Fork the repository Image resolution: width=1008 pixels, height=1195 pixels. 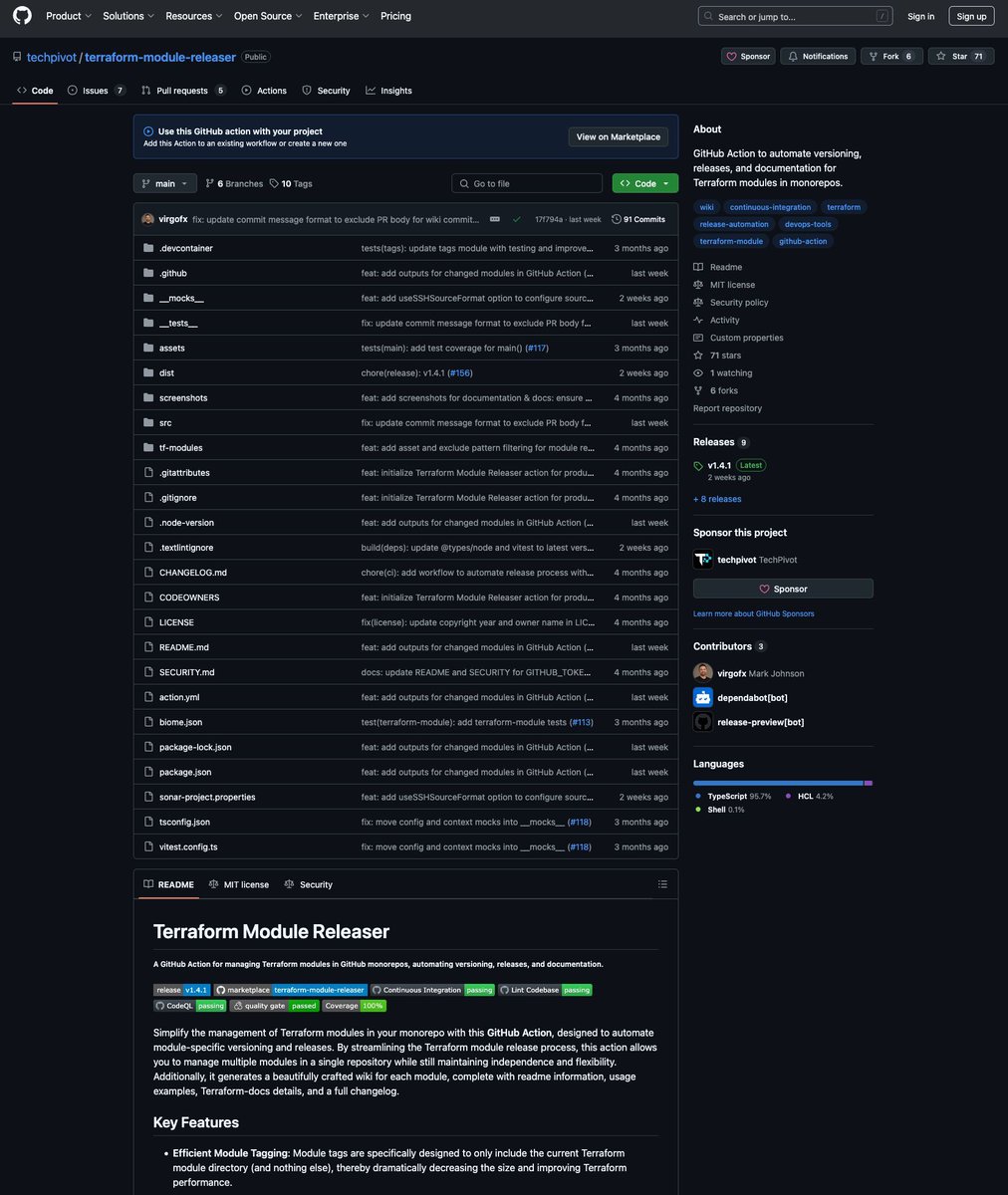coord(891,57)
